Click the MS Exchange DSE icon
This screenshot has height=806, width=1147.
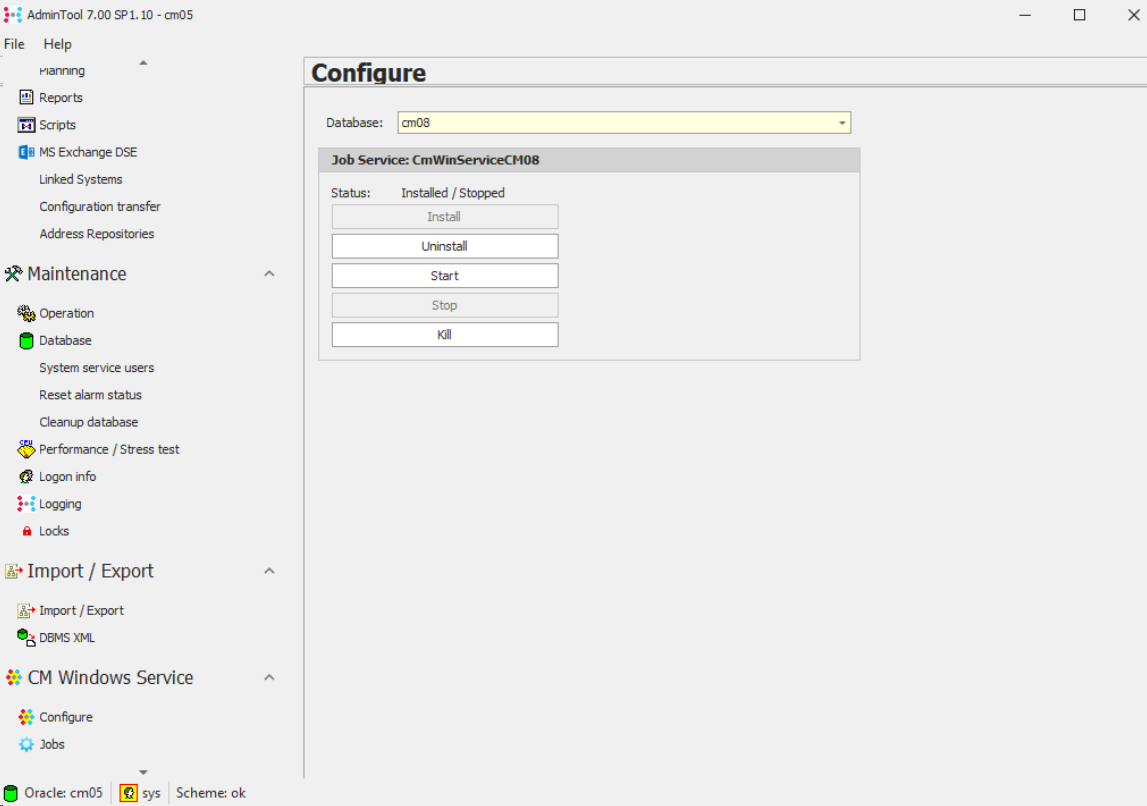tap(26, 152)
